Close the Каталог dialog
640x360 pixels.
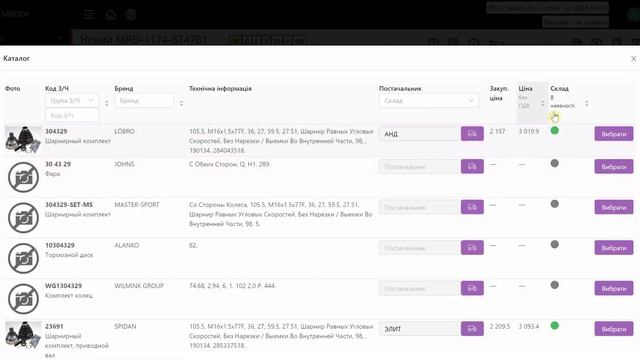[x=633, y=59]
